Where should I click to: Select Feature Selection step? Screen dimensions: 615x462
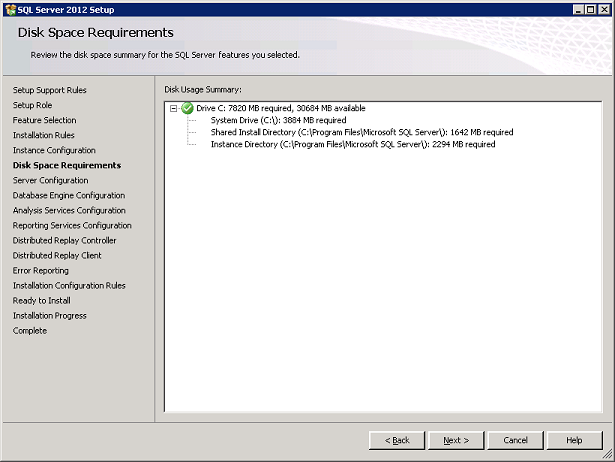(44, 120)
